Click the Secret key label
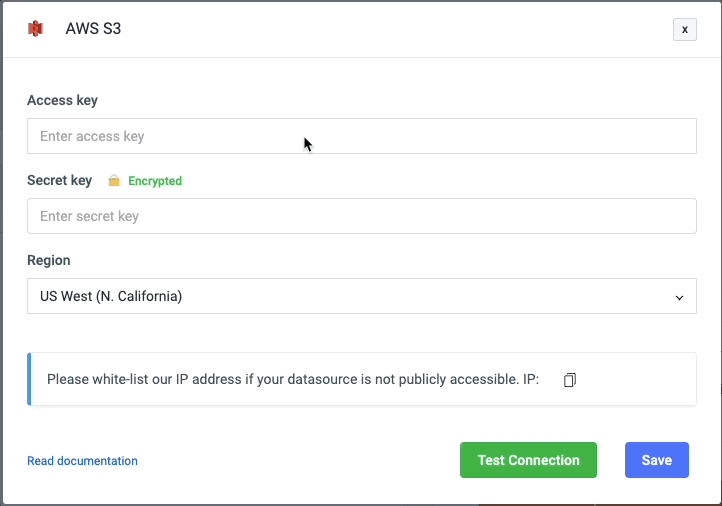 (x=59, y=180)
